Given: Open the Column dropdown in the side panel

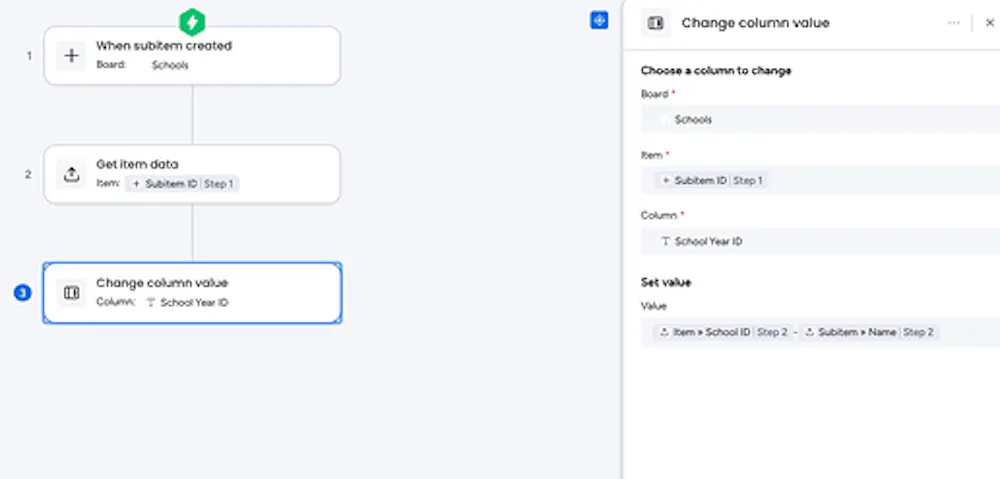Looking at the screenshot, I should pos(820,241).
